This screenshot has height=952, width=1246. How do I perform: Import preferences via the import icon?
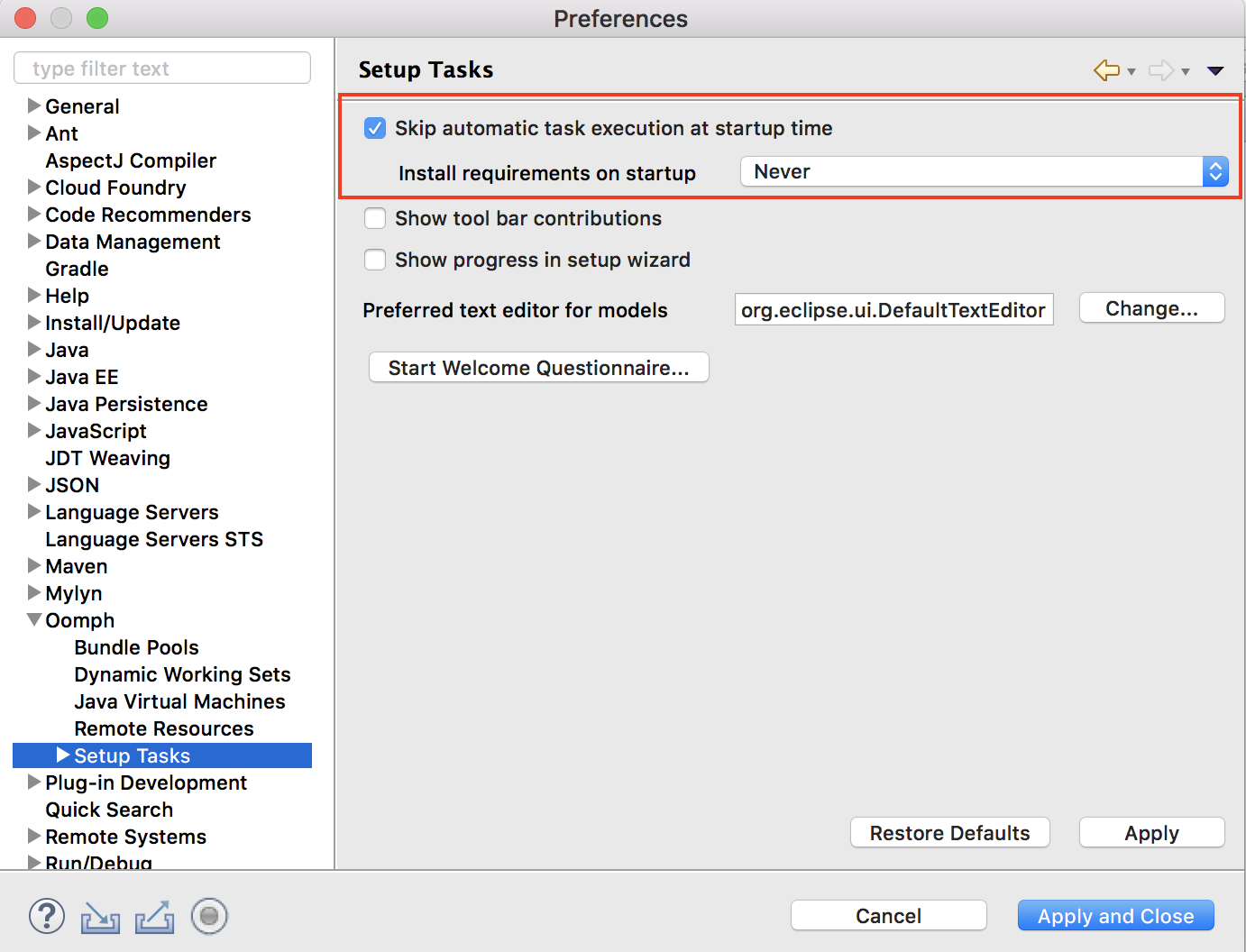point(100,916)
